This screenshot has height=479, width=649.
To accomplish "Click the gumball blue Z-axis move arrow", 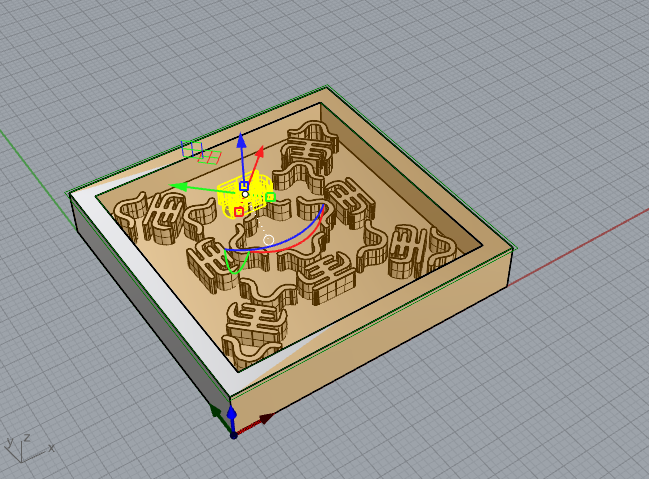I will 241,140.
